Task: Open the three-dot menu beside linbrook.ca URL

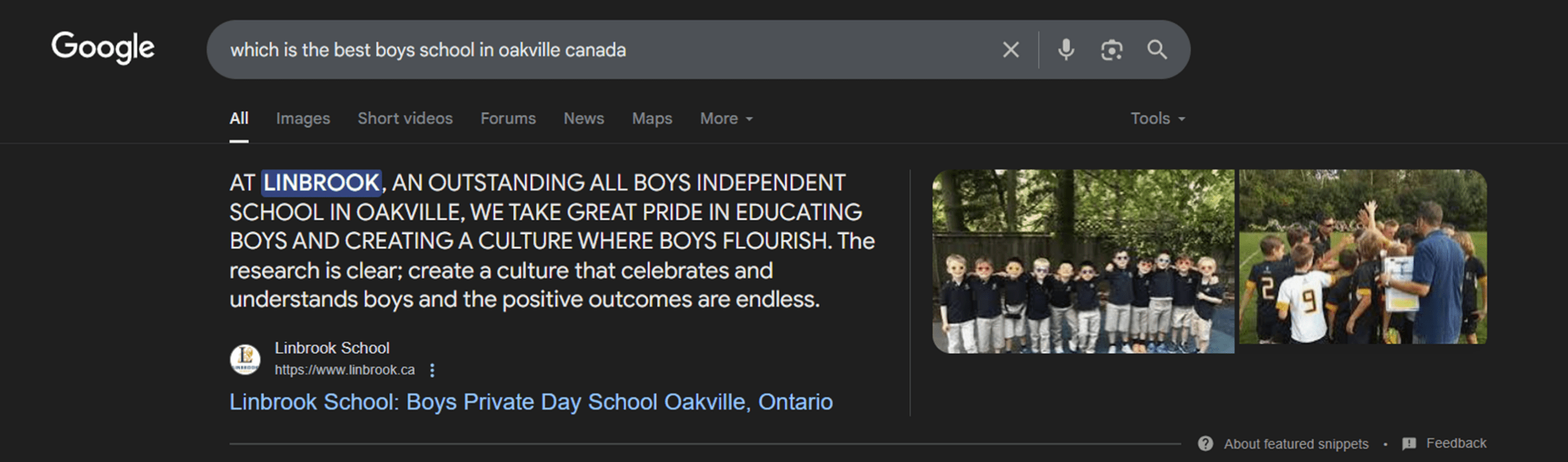Action: click(432, 370)
